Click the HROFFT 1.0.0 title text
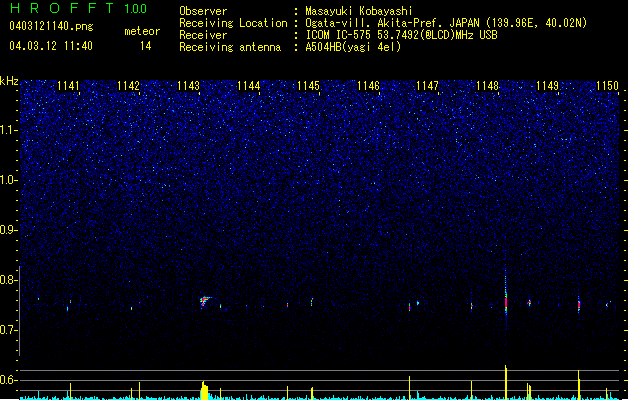629x400 pixels. click(79, 8)
